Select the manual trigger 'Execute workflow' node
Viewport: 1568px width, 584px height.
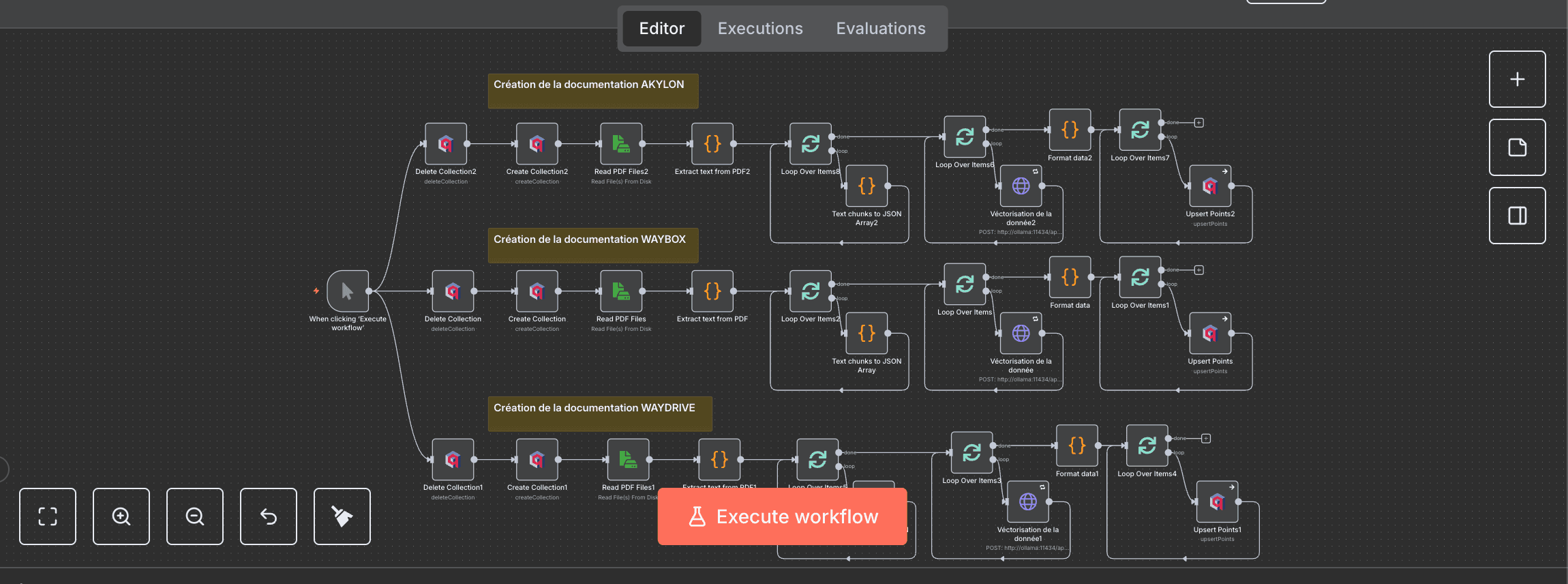point(348,291)
